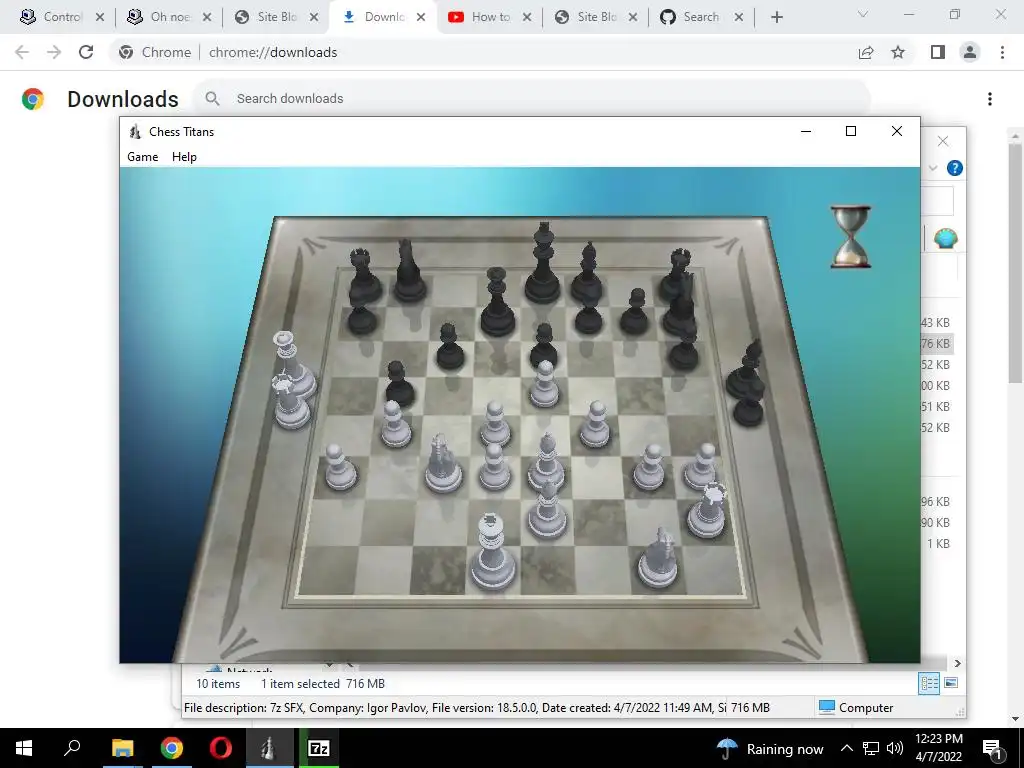Open the Raining now weather widget
Viewport: 1024px width, 768px height.
(x=771, y=749)
